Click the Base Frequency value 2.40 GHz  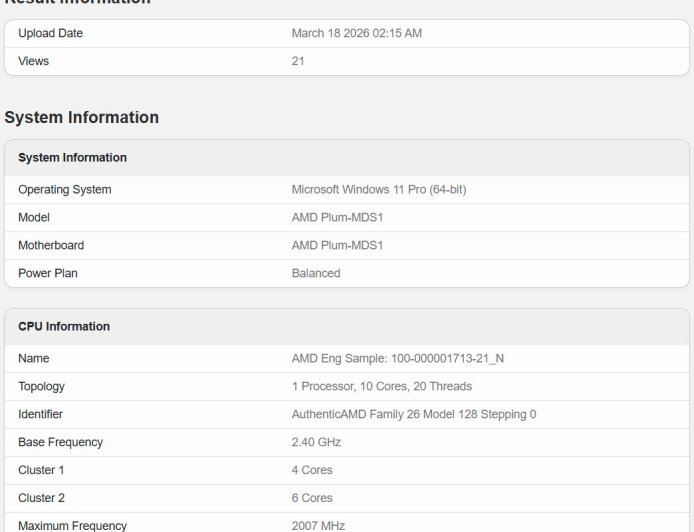pyautogui.click(x=316, y=442)
